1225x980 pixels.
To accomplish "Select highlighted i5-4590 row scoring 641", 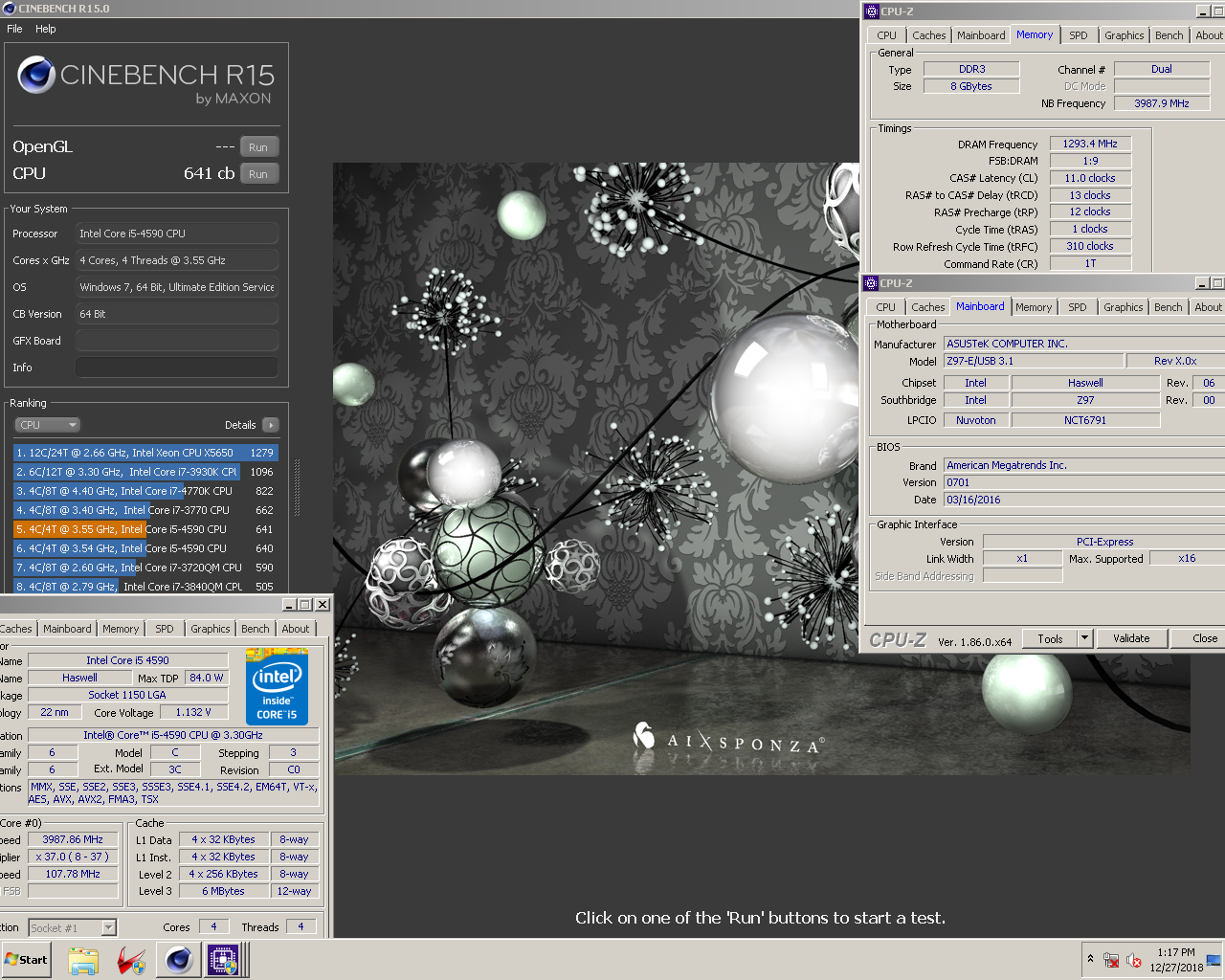I will click(145, 529).
